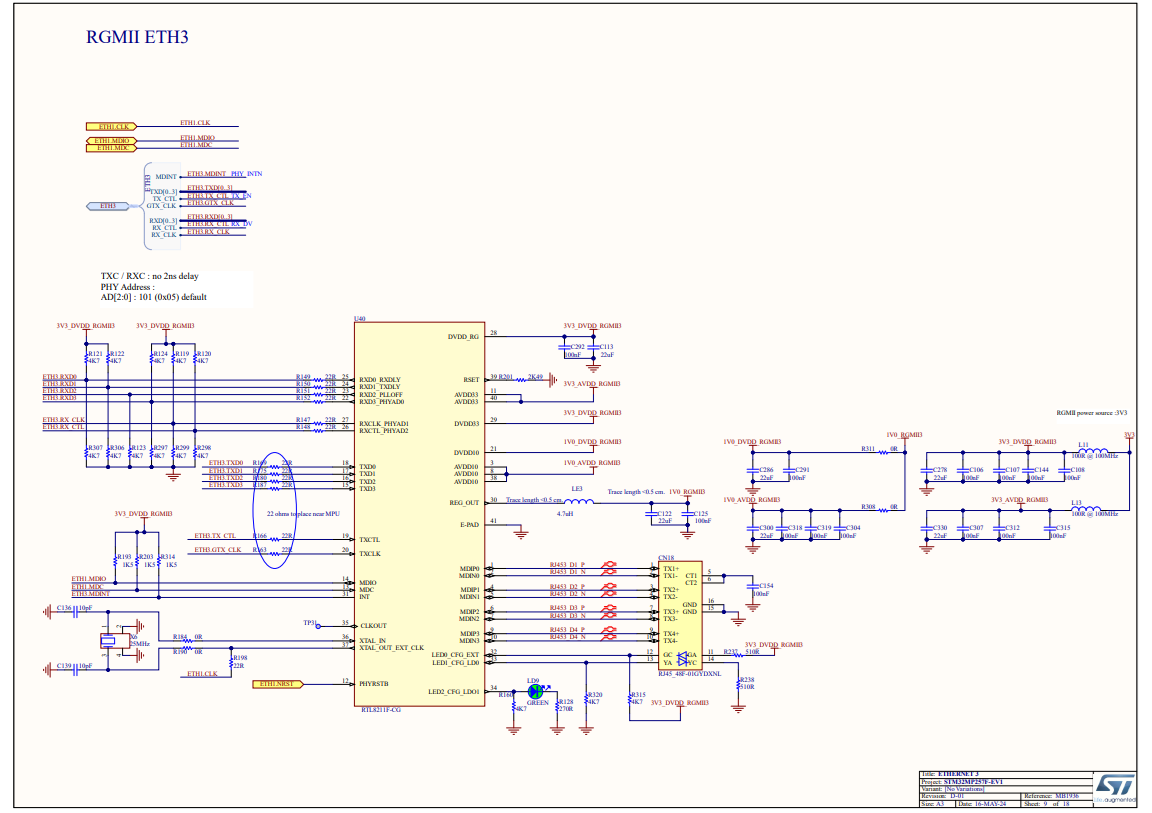Click the 'AD[2:0] : 101 (0x05) default' note
Viewport: 1152px width, 813px height.
(x=154, y=297)
